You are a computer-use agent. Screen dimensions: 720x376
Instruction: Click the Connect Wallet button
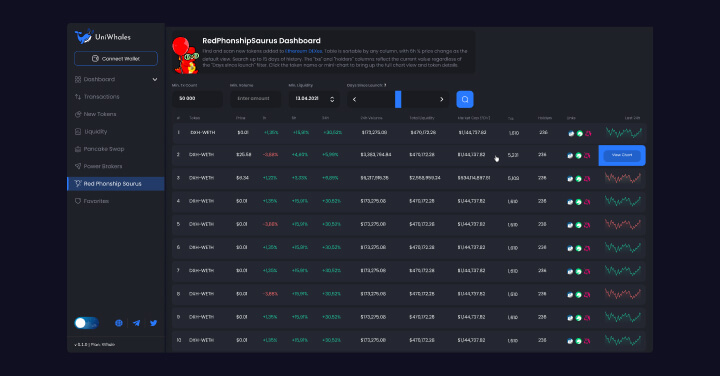point(116,59)
